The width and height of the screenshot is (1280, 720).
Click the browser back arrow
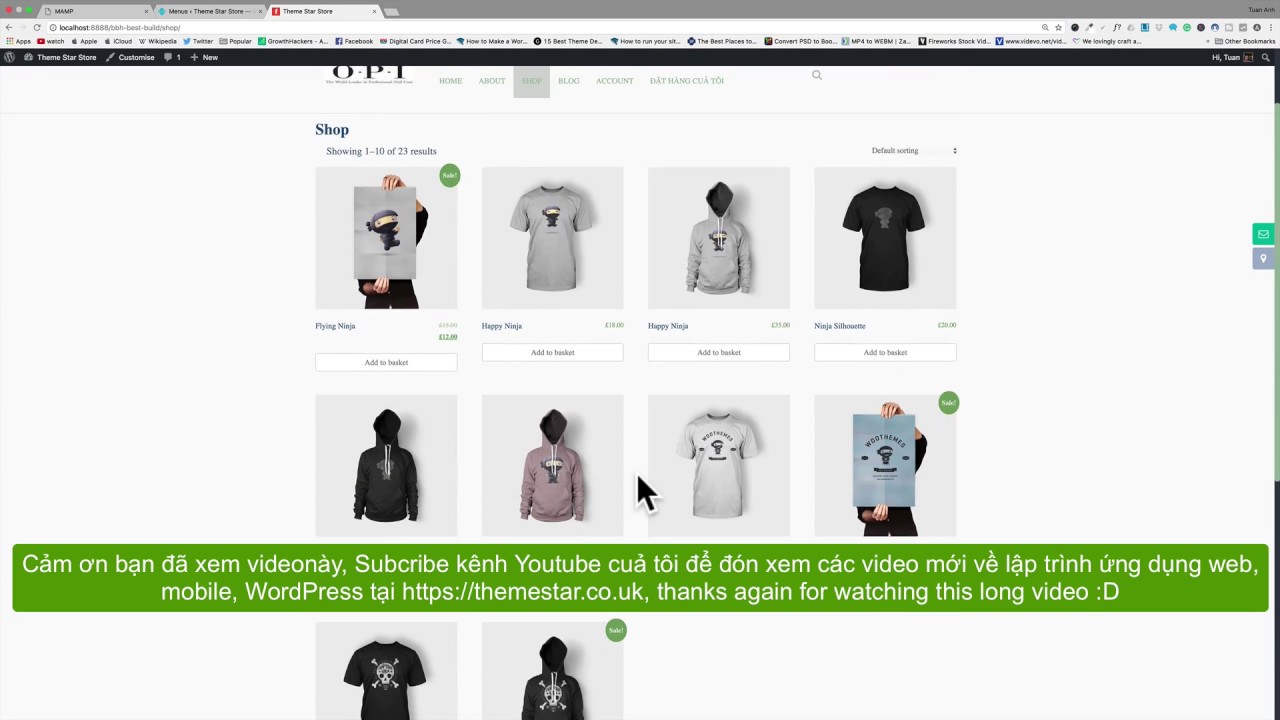(x=9, y=27)
